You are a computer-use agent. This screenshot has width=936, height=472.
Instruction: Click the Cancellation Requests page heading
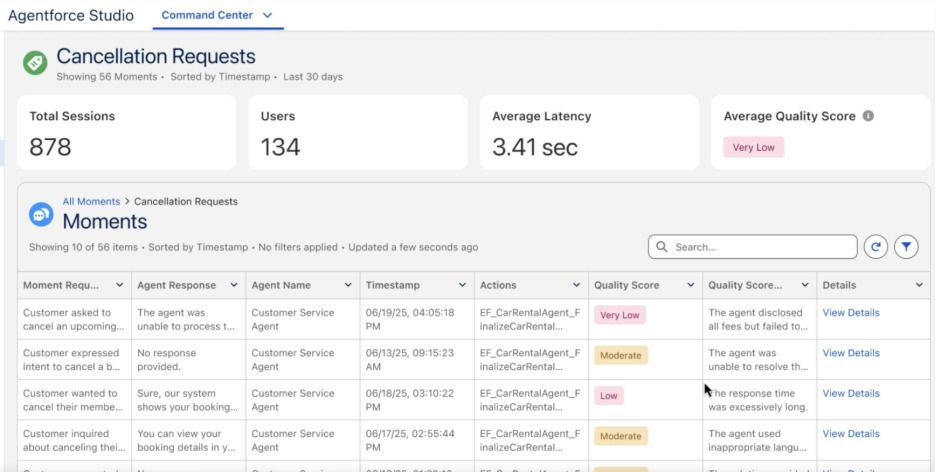[x=156, y=57]
